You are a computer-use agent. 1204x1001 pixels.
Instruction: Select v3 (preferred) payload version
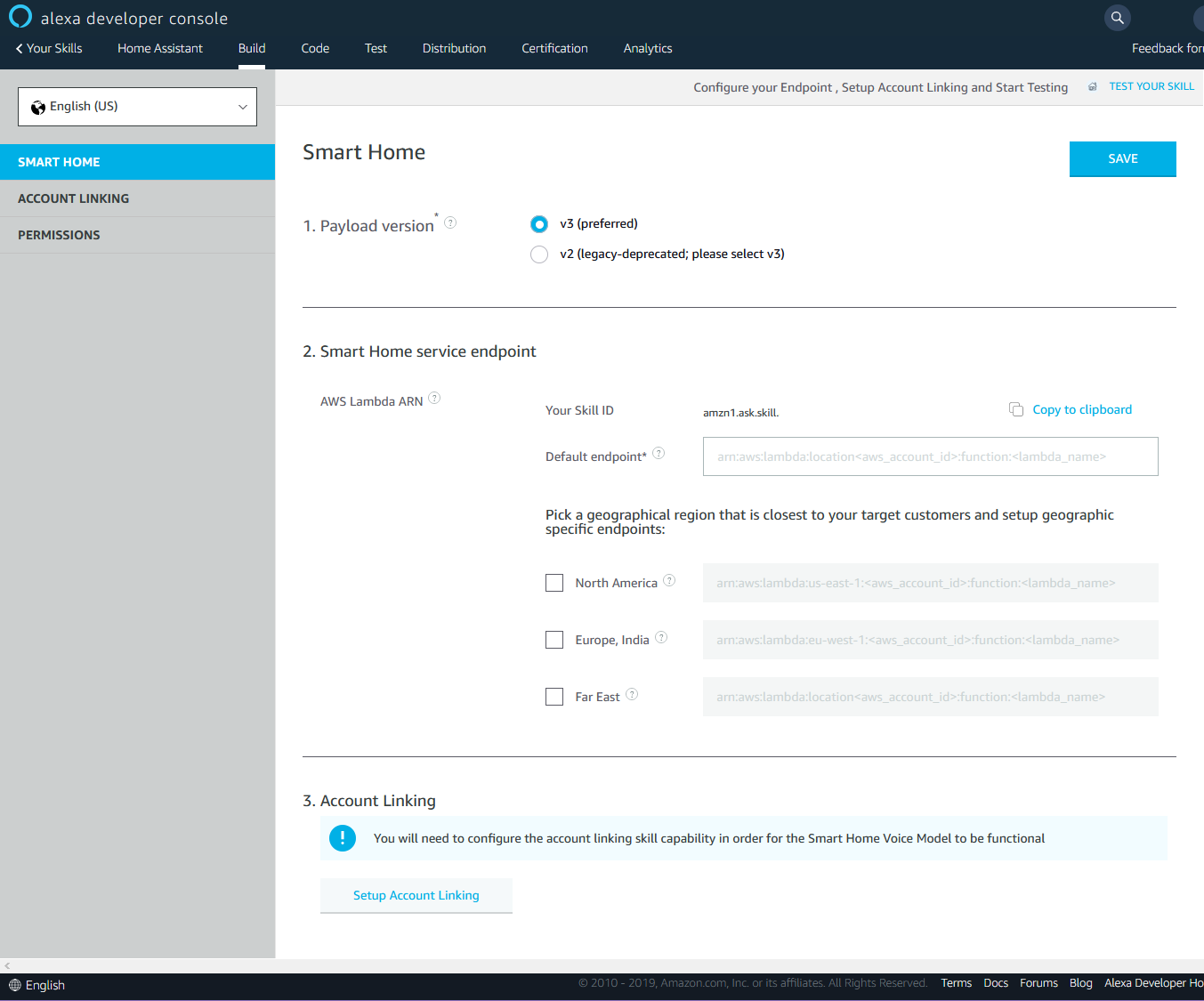click(x=539, y=224)
